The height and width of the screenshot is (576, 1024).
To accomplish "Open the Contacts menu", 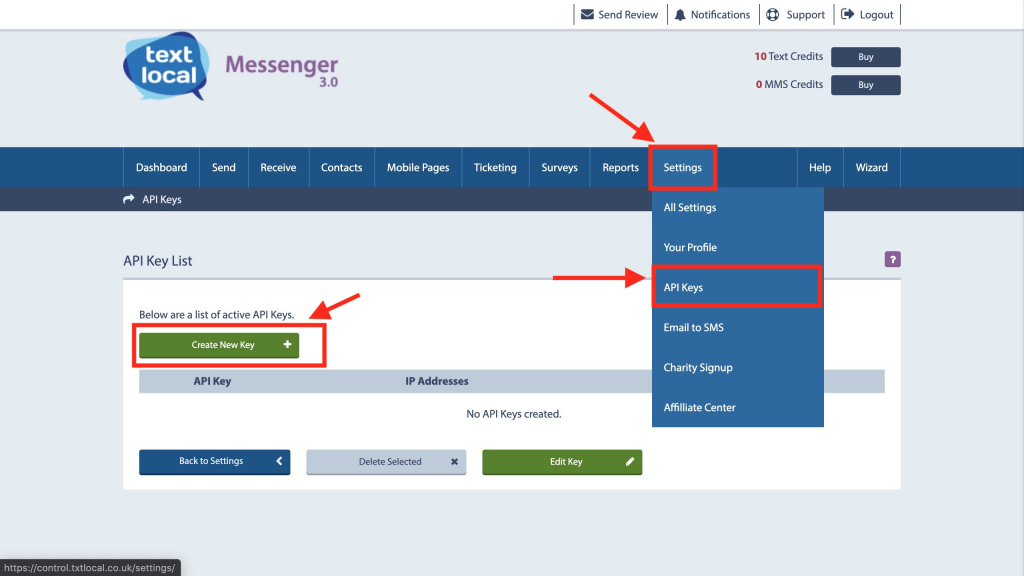I will pos(342,167).
